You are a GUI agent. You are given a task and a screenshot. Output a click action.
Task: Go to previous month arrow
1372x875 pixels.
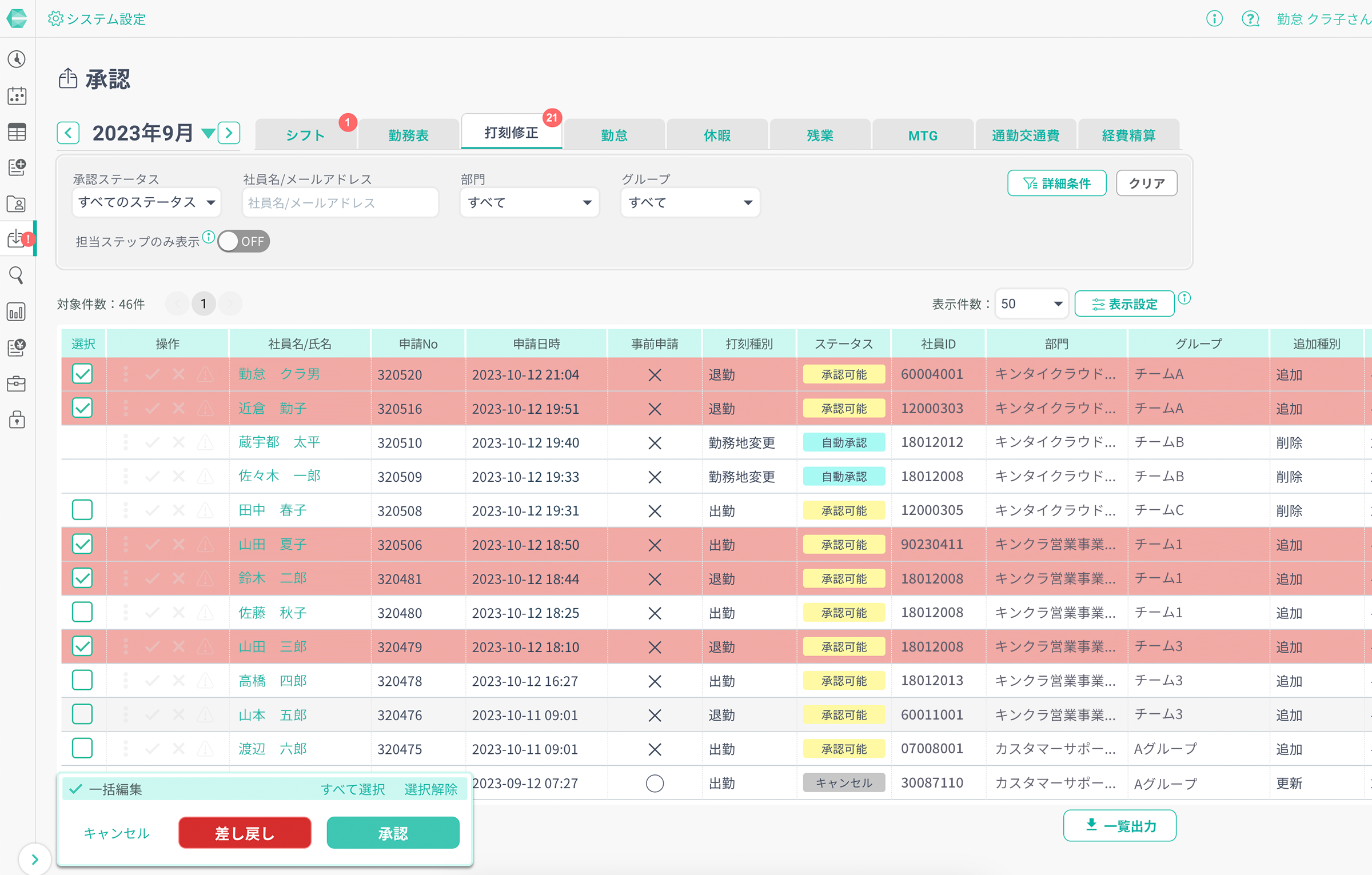coord(68,133)
